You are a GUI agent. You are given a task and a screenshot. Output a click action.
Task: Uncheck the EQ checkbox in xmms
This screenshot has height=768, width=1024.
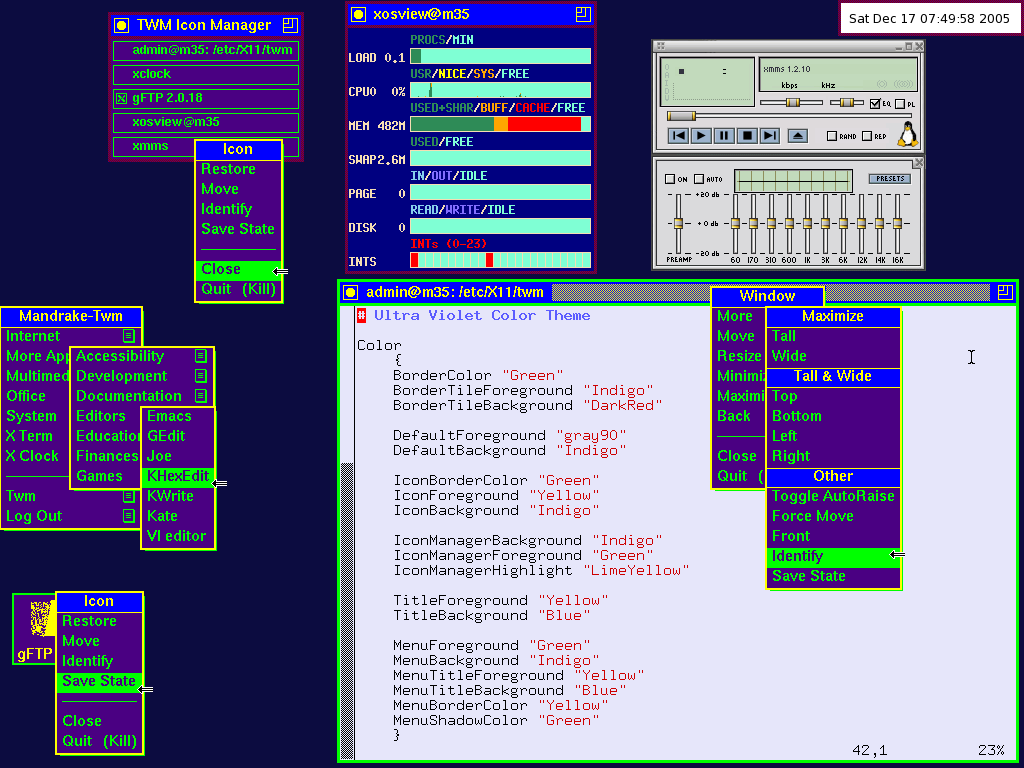pyautogui.click(x=876, y=103)
